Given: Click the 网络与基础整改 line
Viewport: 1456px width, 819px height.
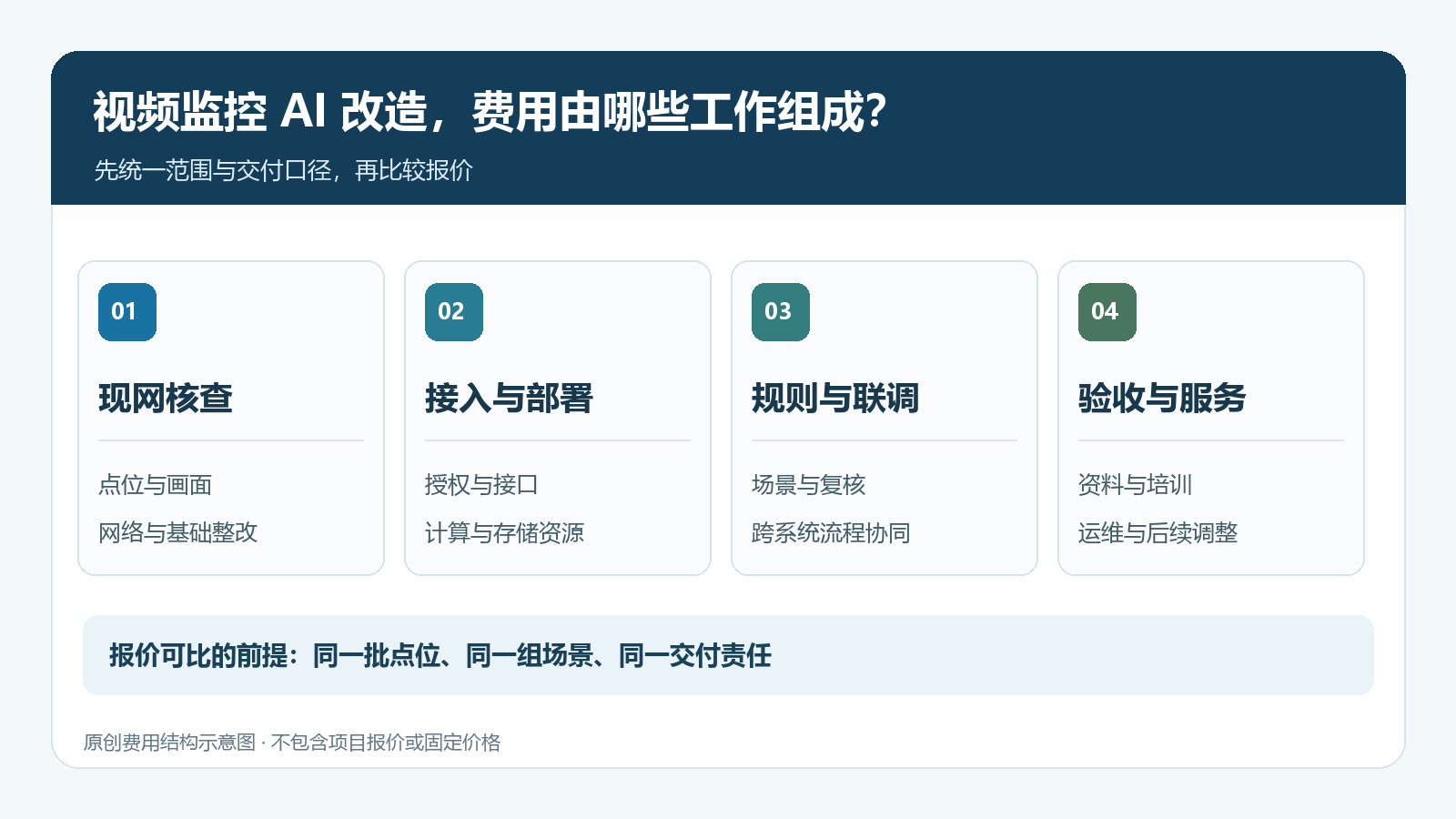Looking at the screenshot, I should click(178, 532).
